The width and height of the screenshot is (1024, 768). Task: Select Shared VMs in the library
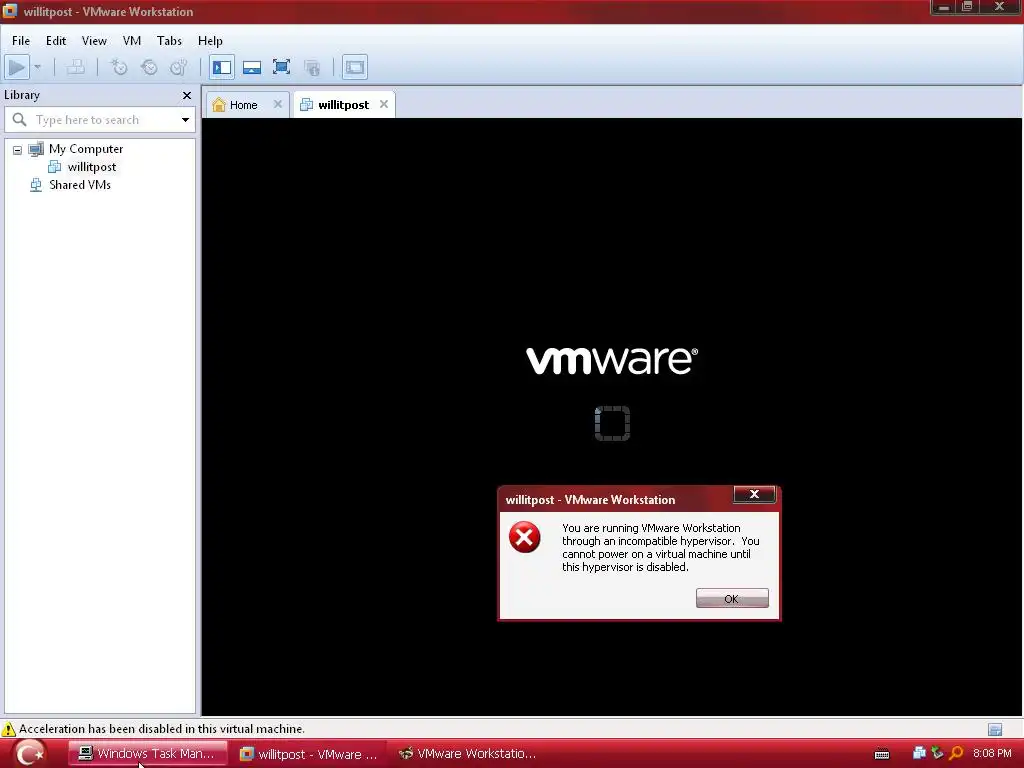point(80,185)
